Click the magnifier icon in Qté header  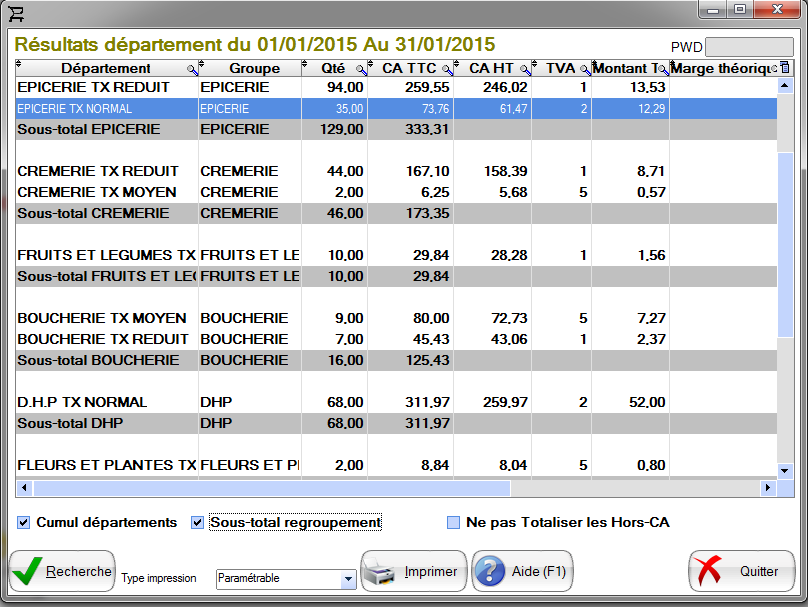[x=361, y=69]
